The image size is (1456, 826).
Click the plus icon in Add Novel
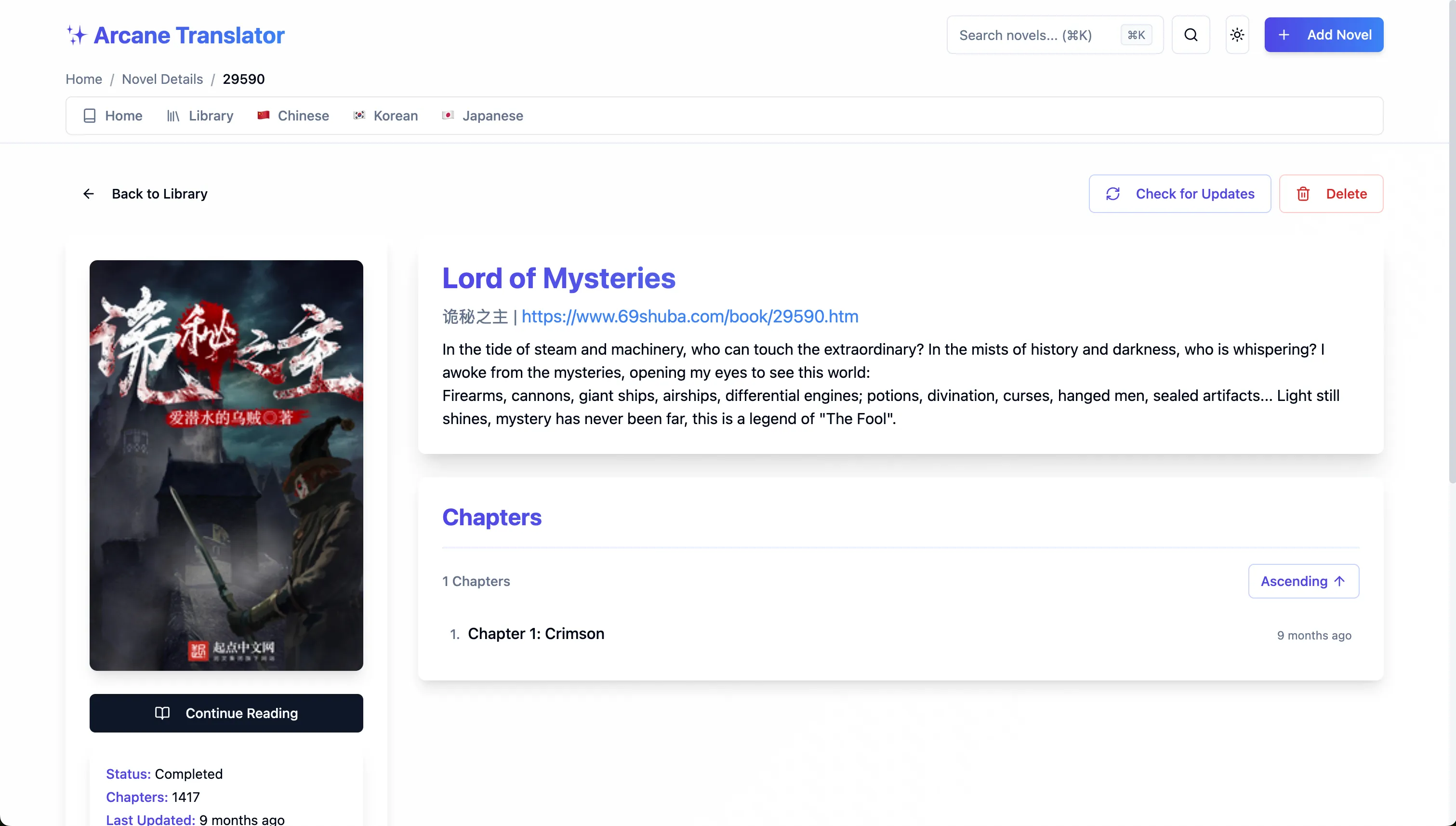pos(1284,35)
